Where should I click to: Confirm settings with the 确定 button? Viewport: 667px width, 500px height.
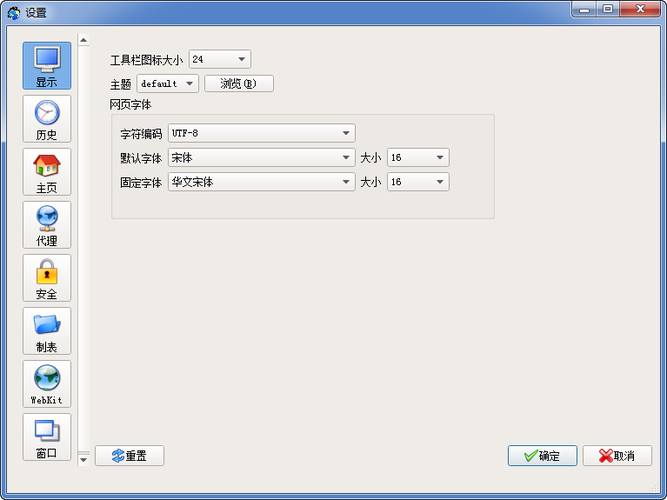pos(542,456)
